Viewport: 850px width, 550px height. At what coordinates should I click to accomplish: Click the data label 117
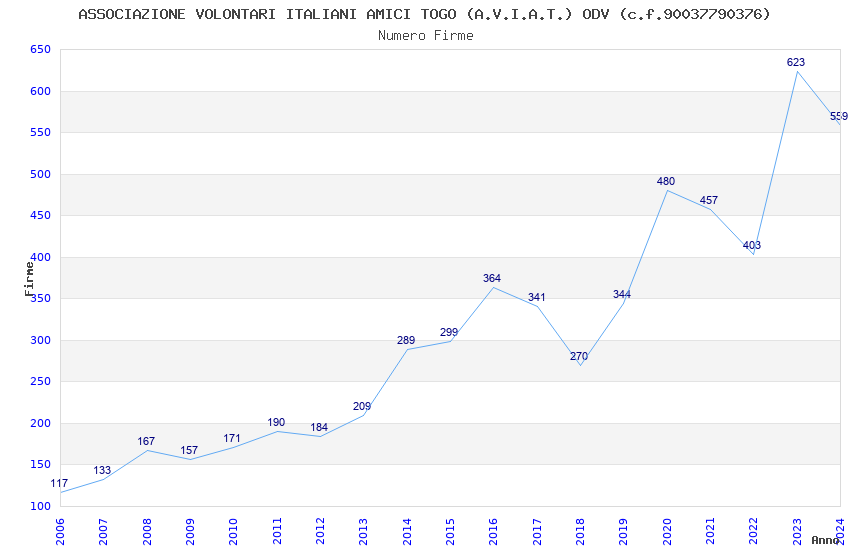pyautogui.click(x=59, y=483)
